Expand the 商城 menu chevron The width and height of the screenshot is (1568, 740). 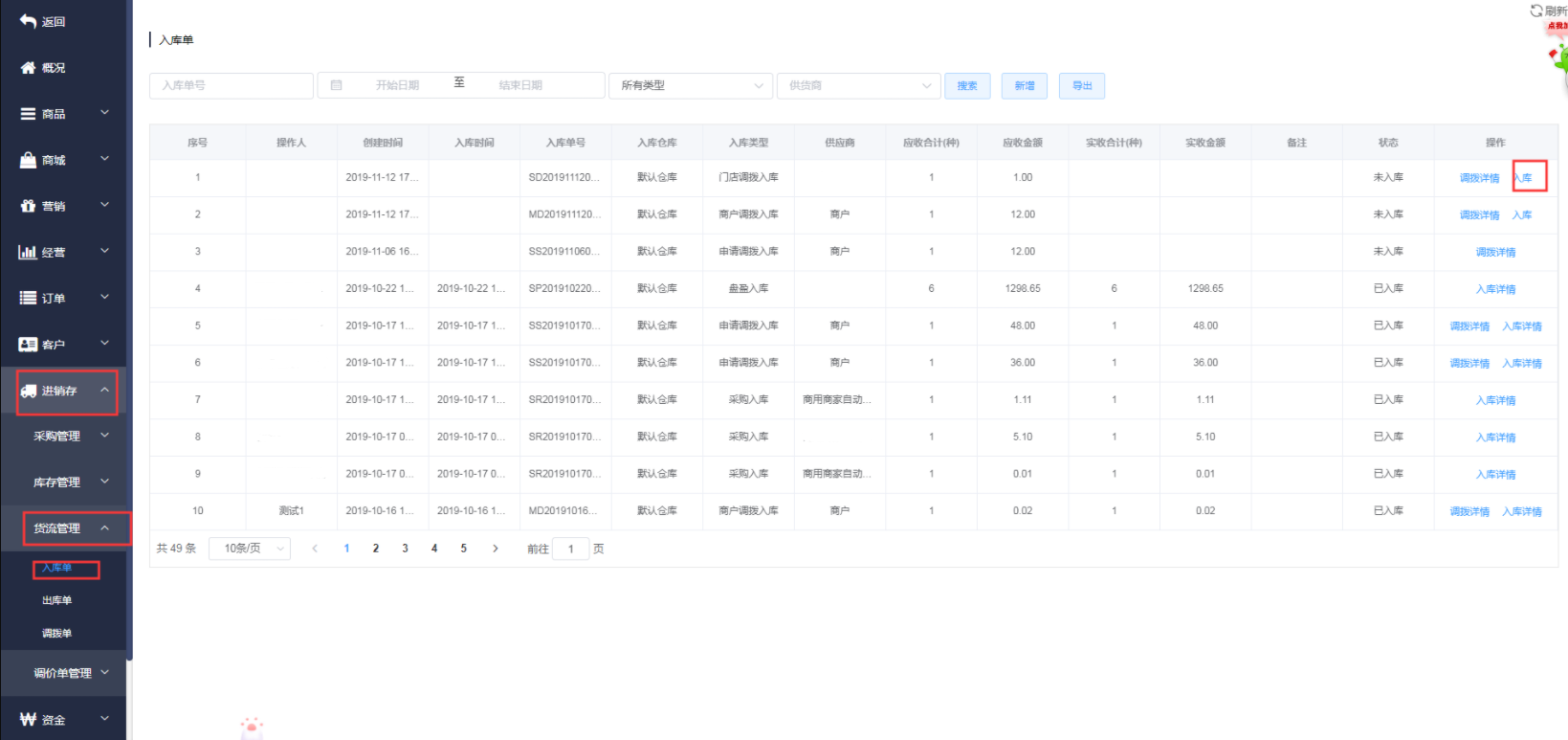click(x=105, y=159)
